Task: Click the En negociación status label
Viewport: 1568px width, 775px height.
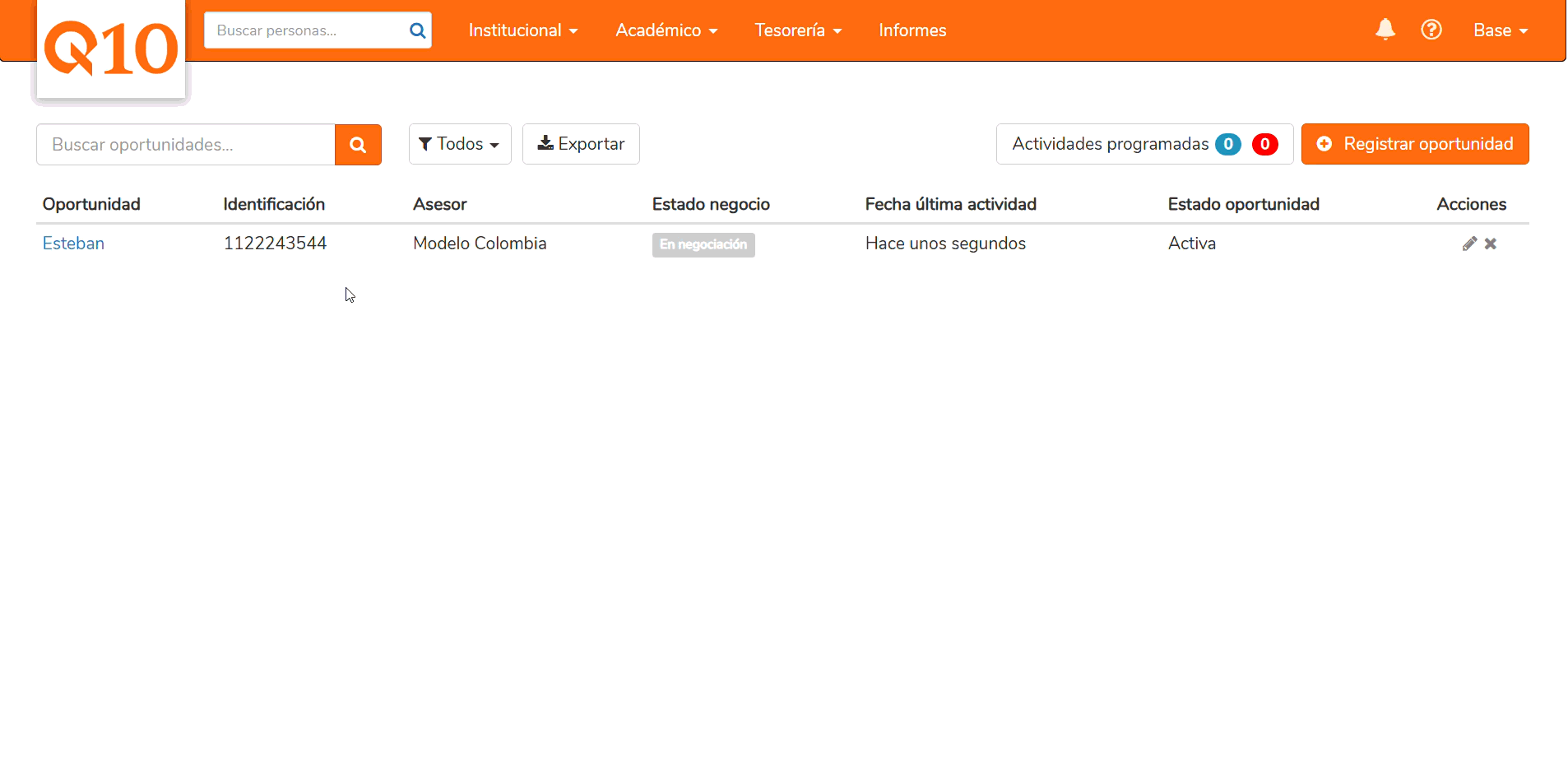Action: [x=703, y=245]
